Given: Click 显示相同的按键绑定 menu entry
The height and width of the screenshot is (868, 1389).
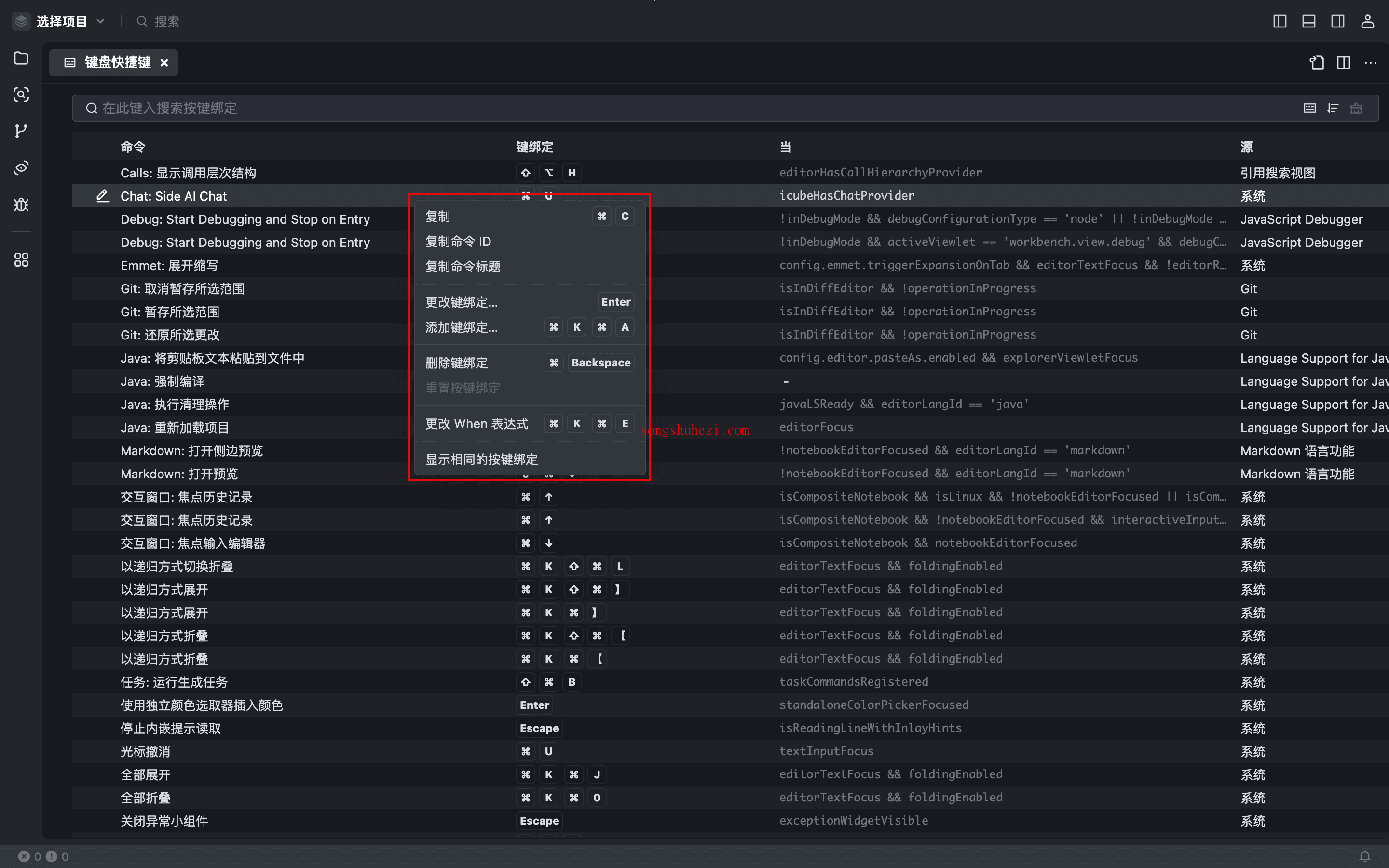Looking at the screenshot, I should [481, 459].
